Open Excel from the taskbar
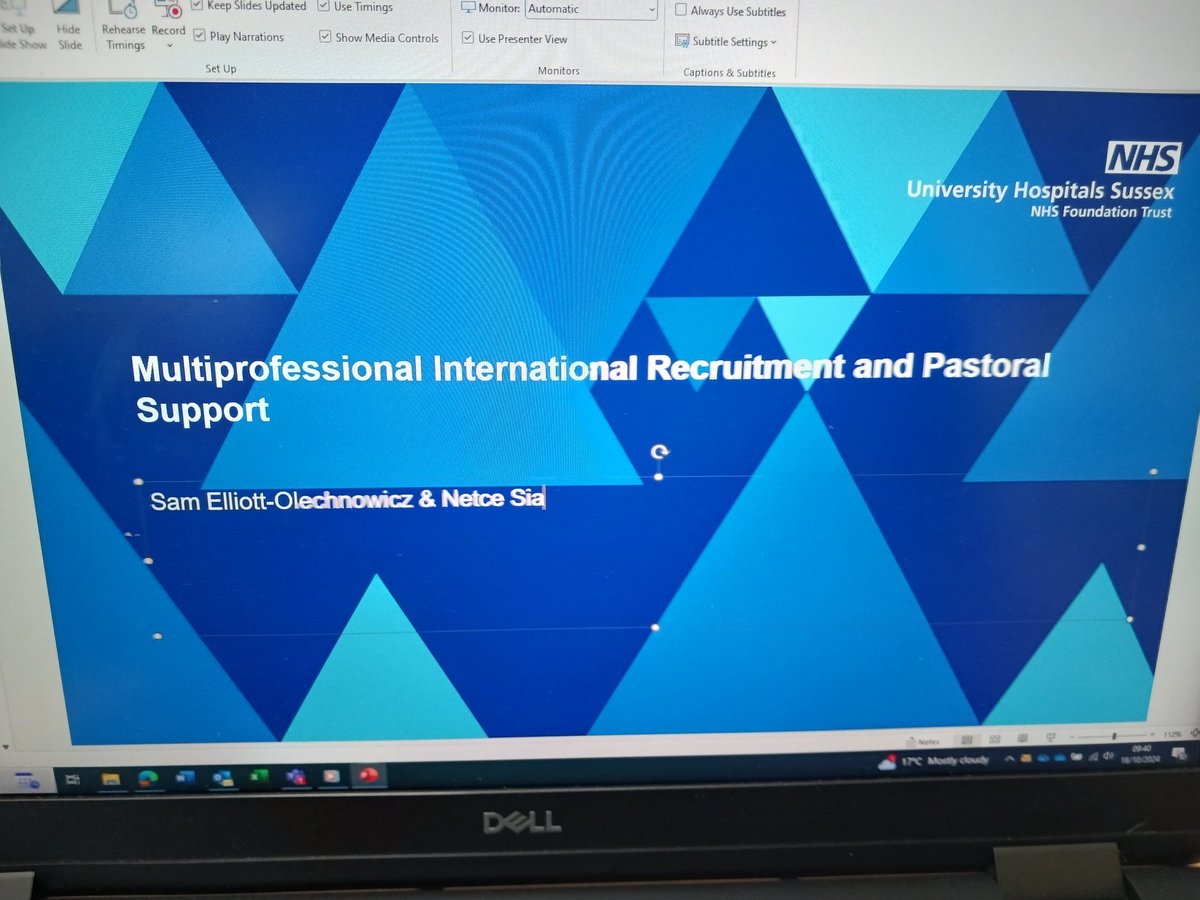 point(259,777)
